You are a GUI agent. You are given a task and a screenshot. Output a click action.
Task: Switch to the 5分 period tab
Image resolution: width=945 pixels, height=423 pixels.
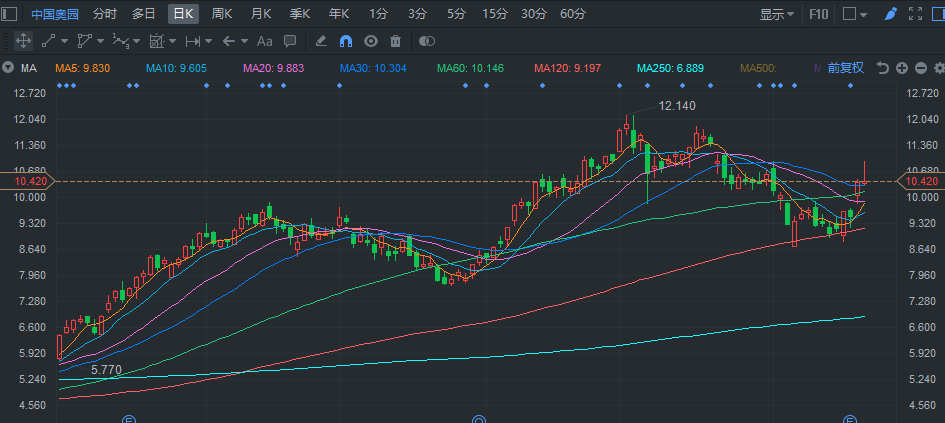click(x=456, y=14)
